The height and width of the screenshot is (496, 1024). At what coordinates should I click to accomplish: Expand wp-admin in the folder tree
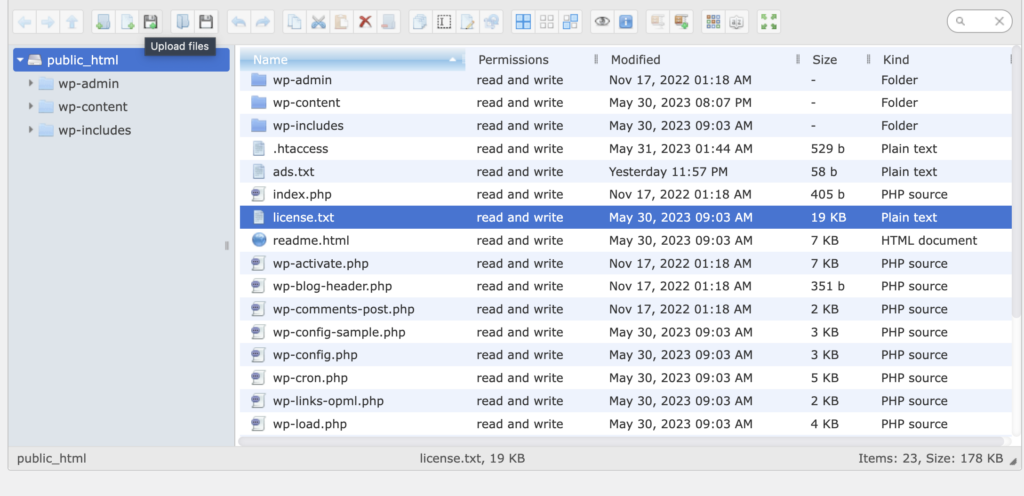pyautogui.click(x=31, y=84)
